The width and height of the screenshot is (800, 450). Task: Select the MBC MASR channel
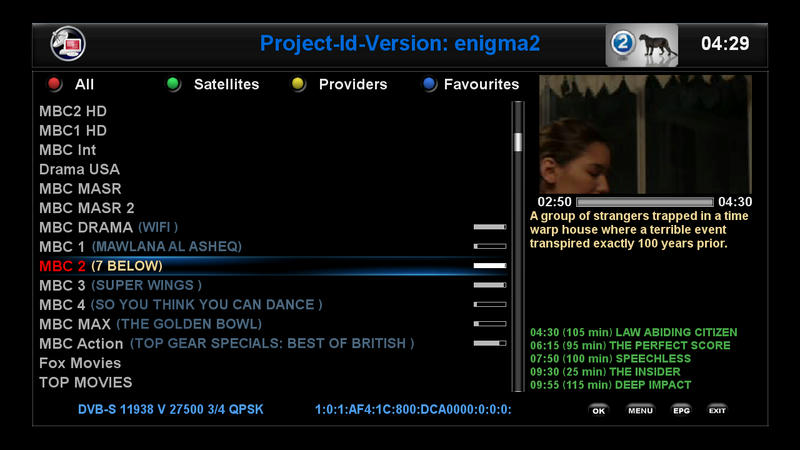[x=273, y=189]
